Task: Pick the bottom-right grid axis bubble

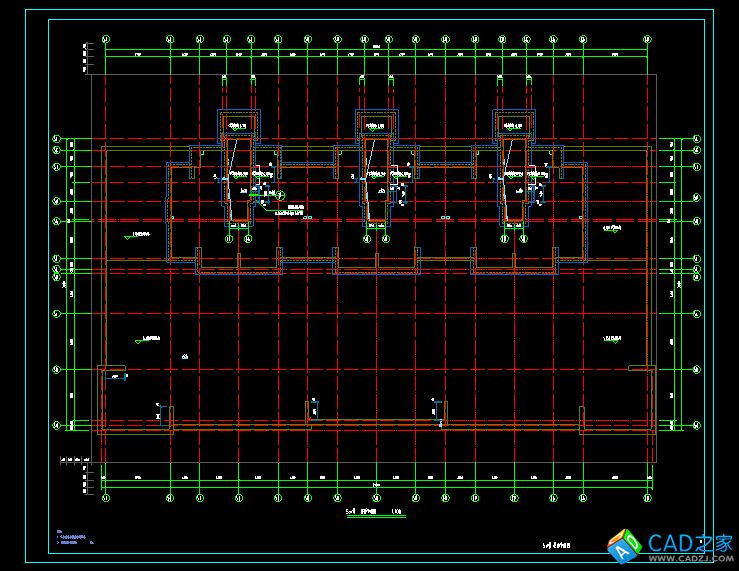Action: click(647, 497)
